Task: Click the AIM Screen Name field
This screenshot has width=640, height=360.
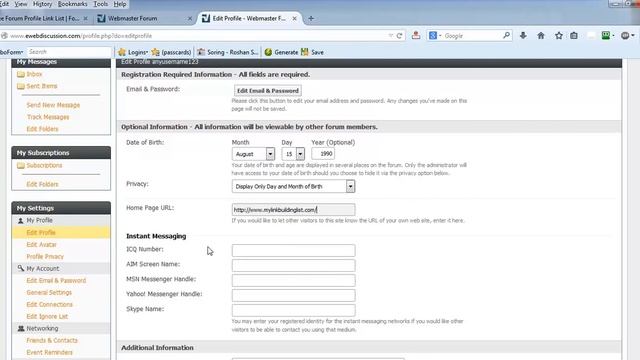Action: tap(293, 265)
